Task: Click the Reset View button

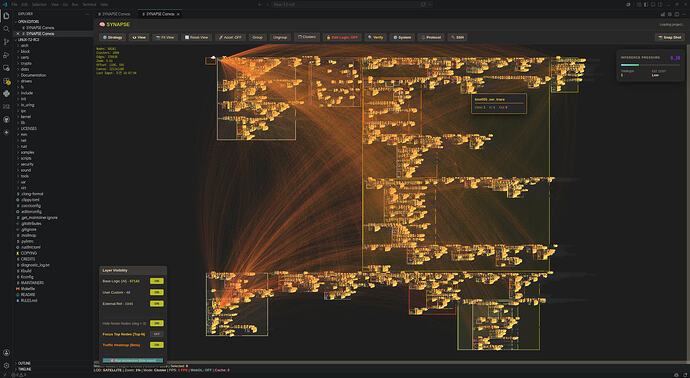Action: [x=196, y=37]
